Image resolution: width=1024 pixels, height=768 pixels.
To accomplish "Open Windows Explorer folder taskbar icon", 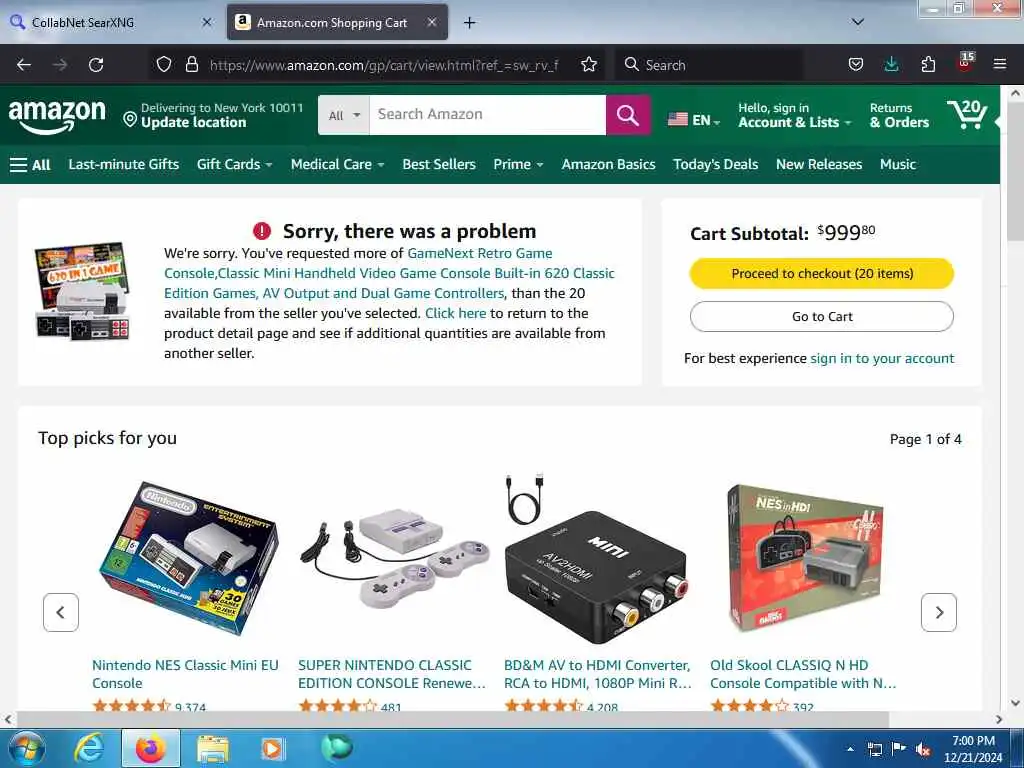I will [213, 750].
